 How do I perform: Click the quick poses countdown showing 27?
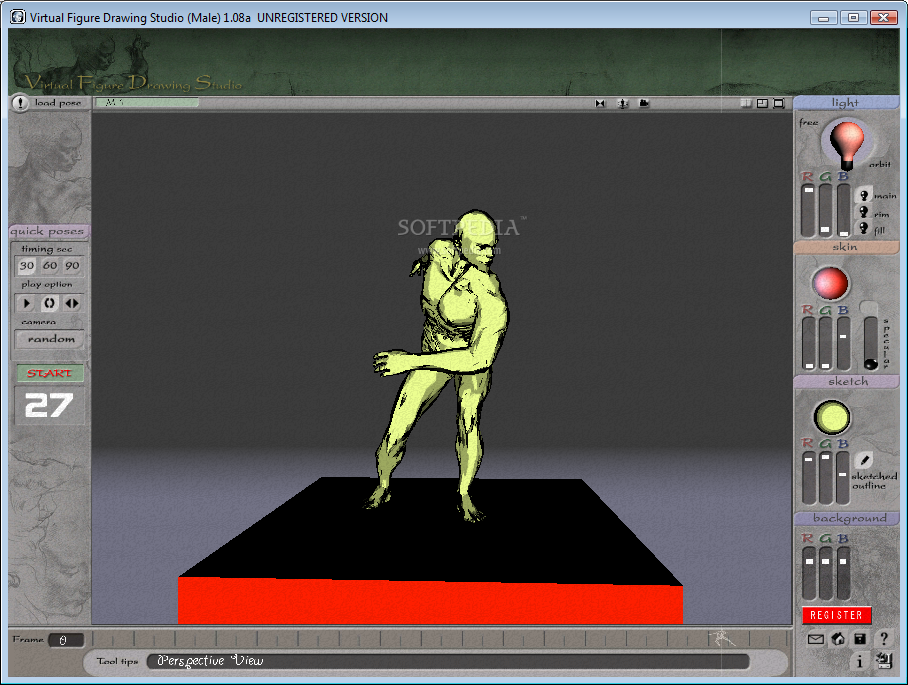[49, 405]
